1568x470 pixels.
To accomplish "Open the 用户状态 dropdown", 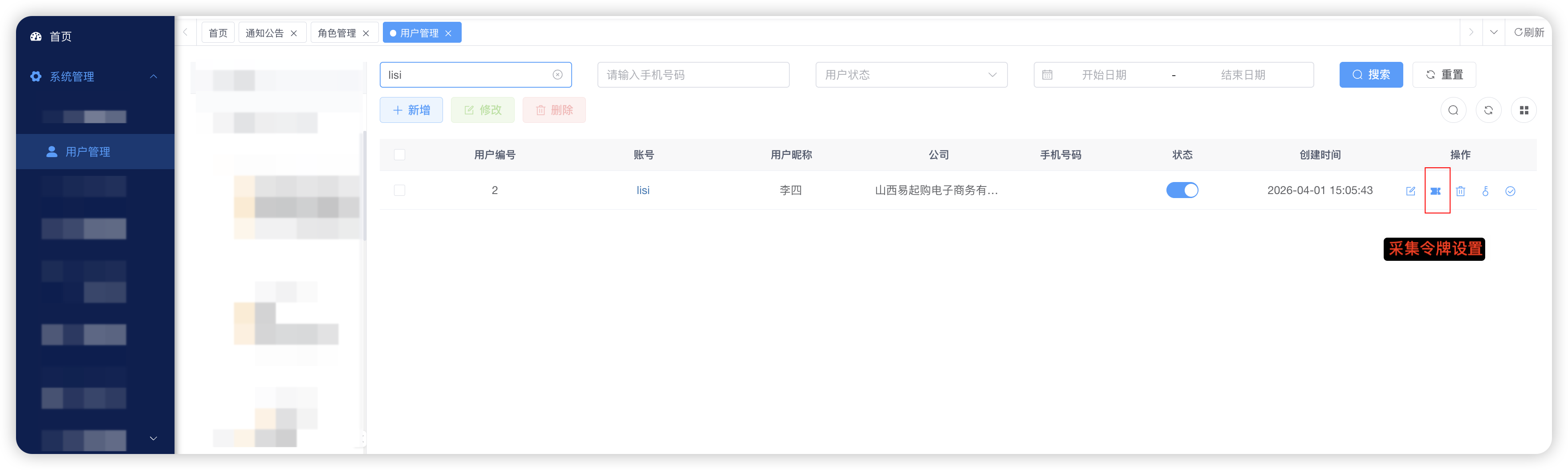I will (x=911, y=75).
